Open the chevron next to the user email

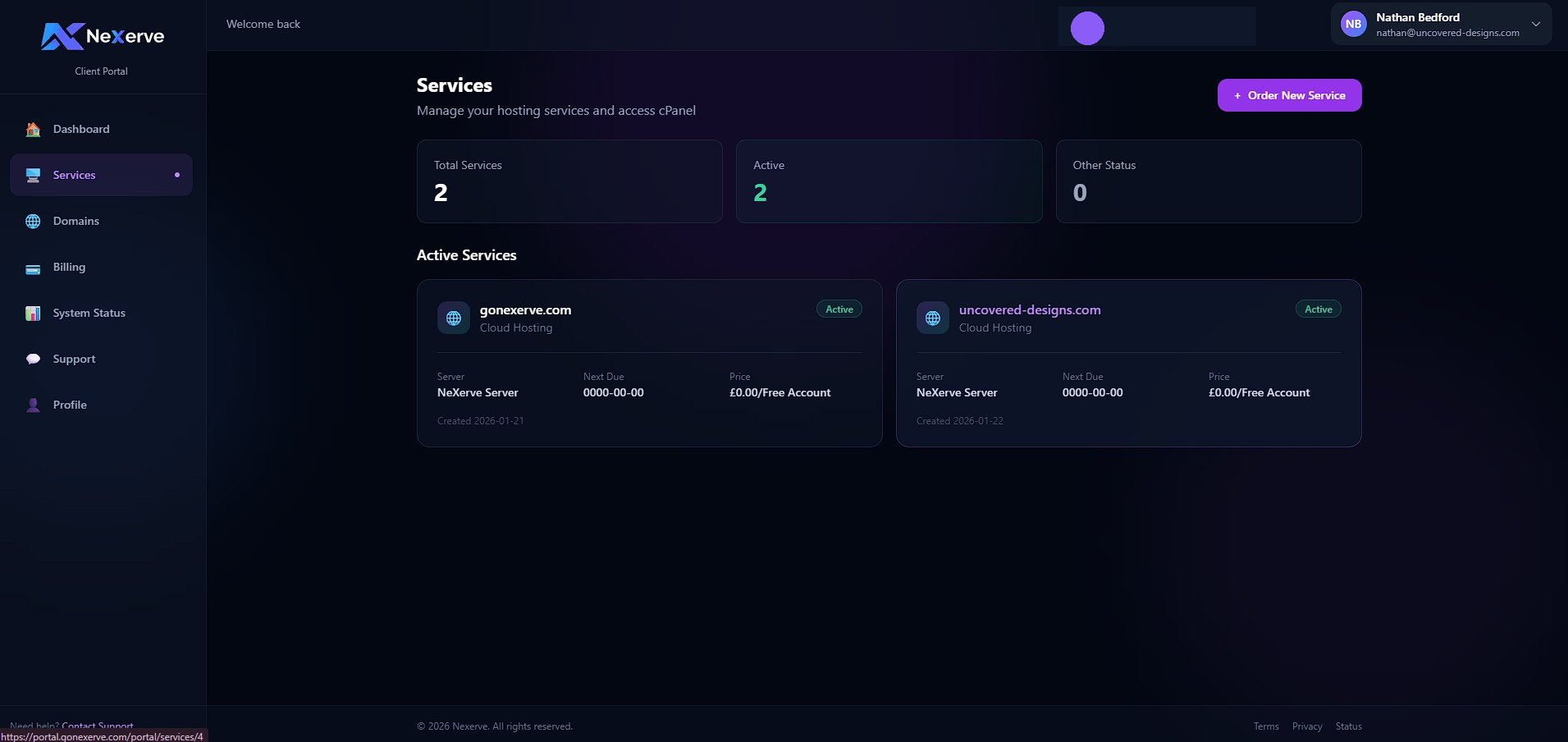coord(1535,25)
